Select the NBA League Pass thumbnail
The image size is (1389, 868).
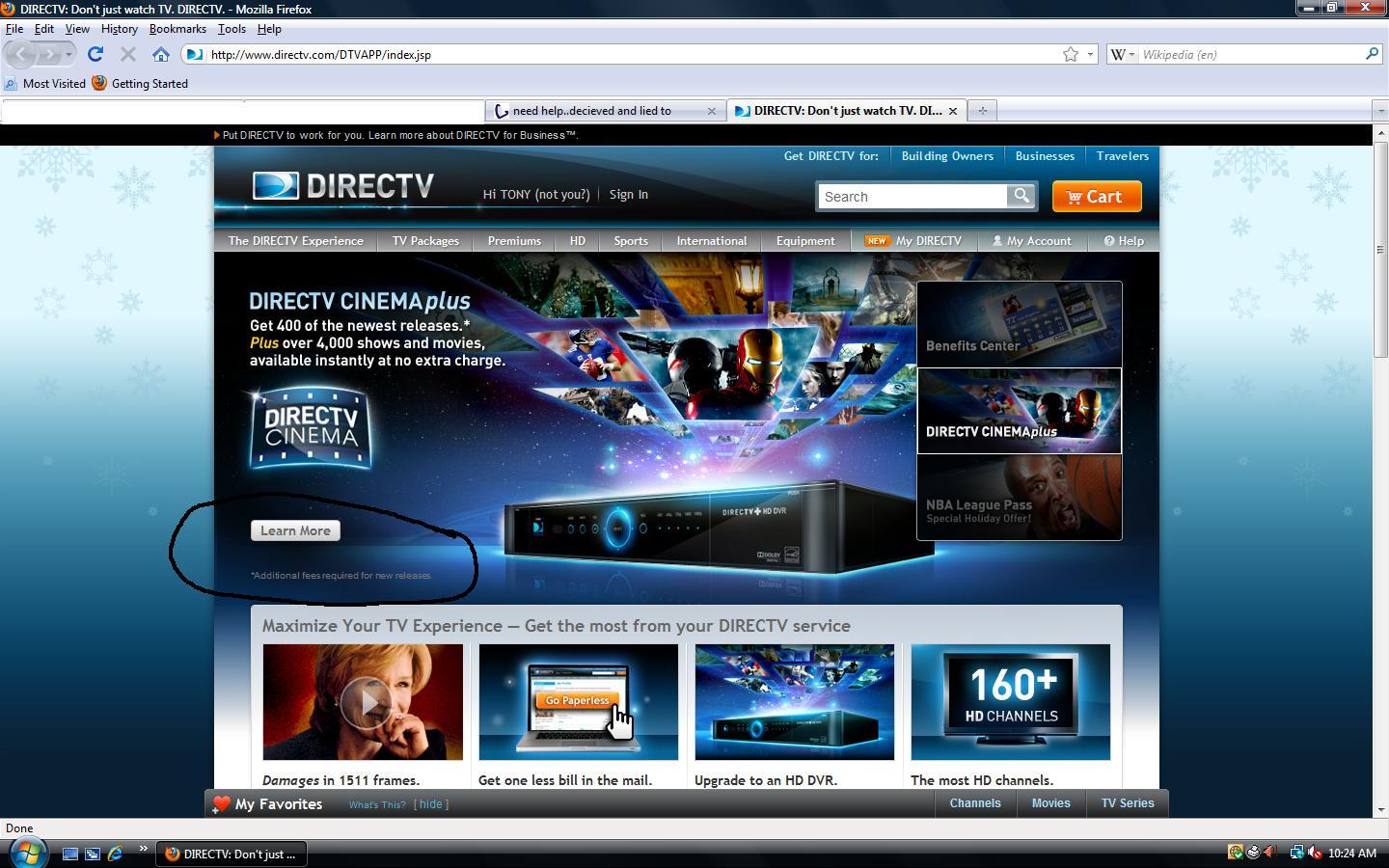click(1019, 497)
